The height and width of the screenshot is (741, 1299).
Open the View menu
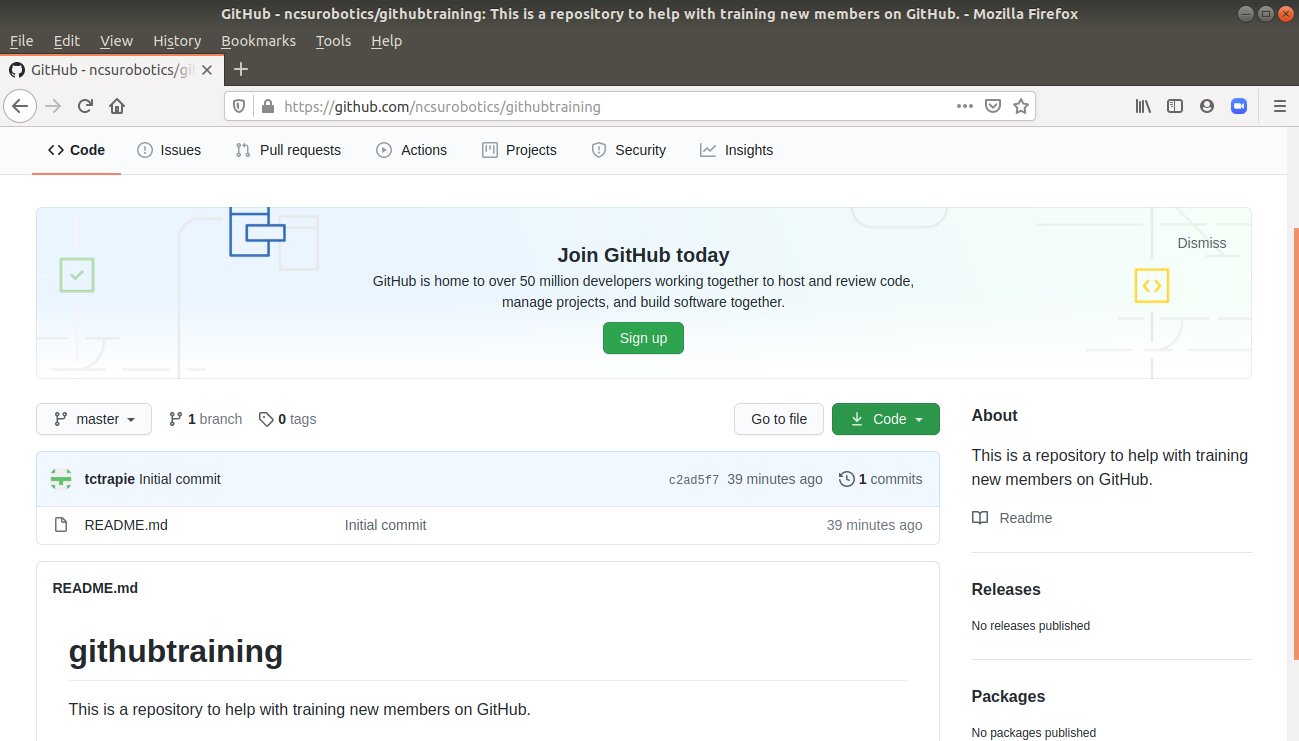pyautogui.click(x=116, y=41)
